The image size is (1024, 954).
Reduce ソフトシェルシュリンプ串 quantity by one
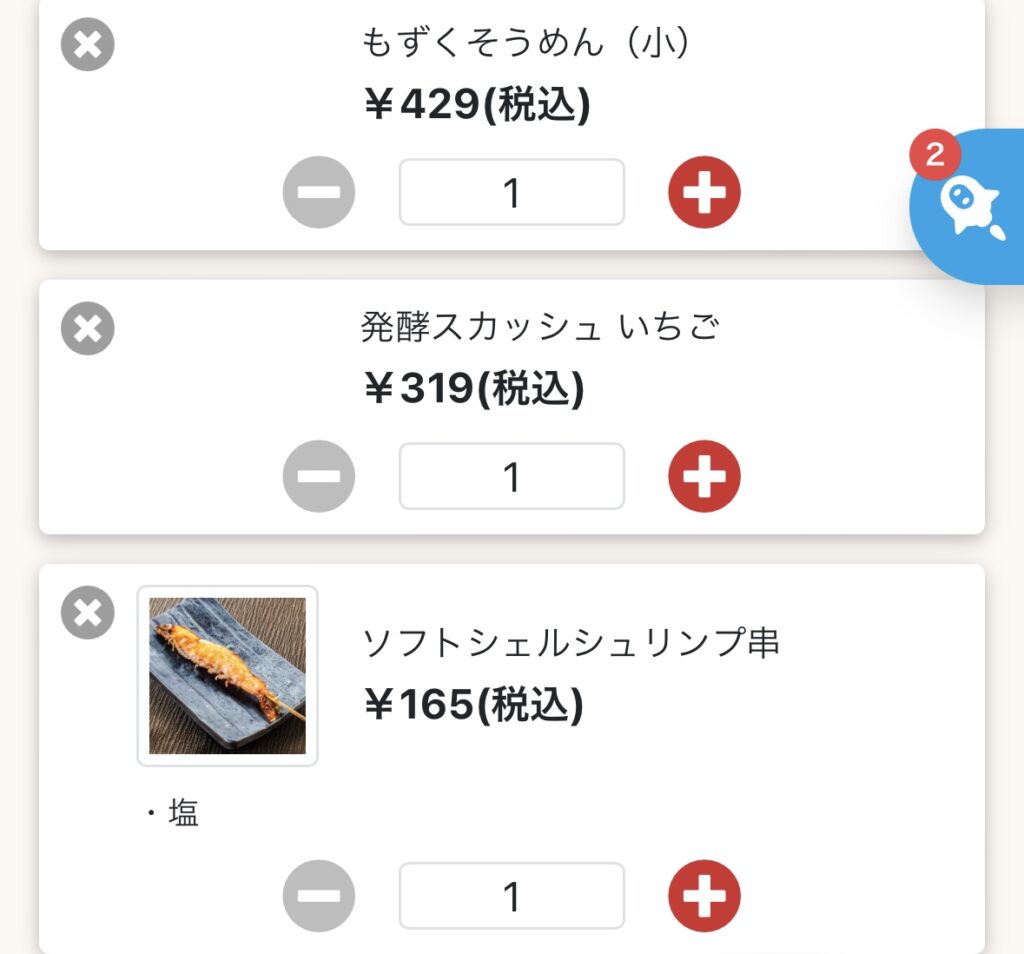coord(319,896)
